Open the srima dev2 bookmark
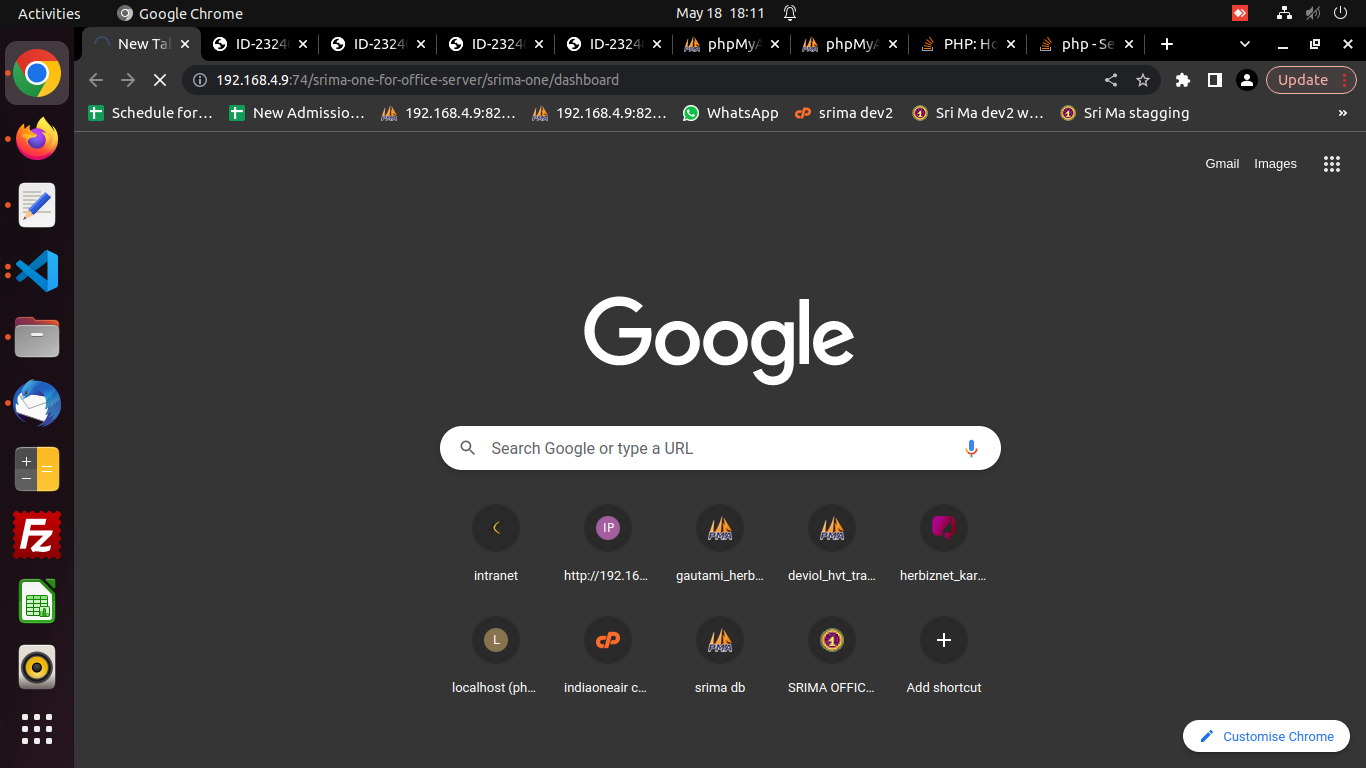 (843, 113)
